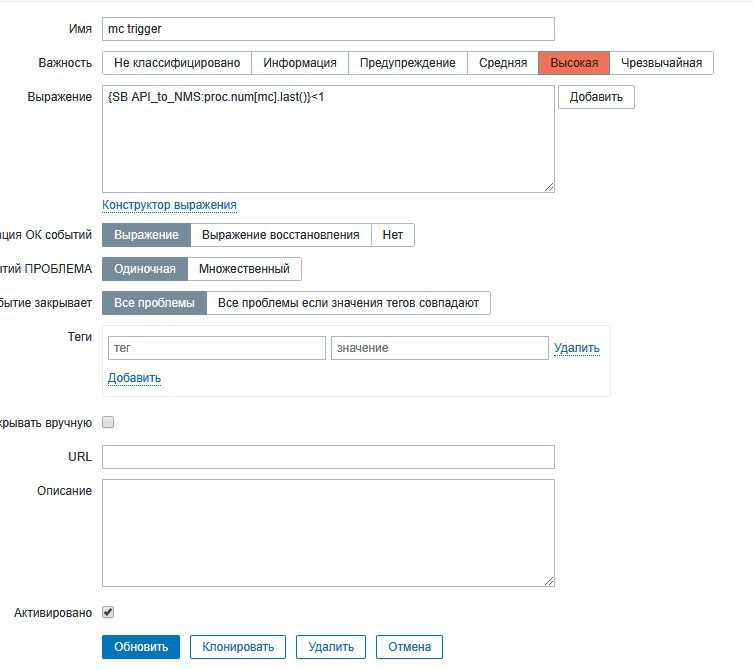
Task: Set severity to Предупреждение
Action: [408, 63]
